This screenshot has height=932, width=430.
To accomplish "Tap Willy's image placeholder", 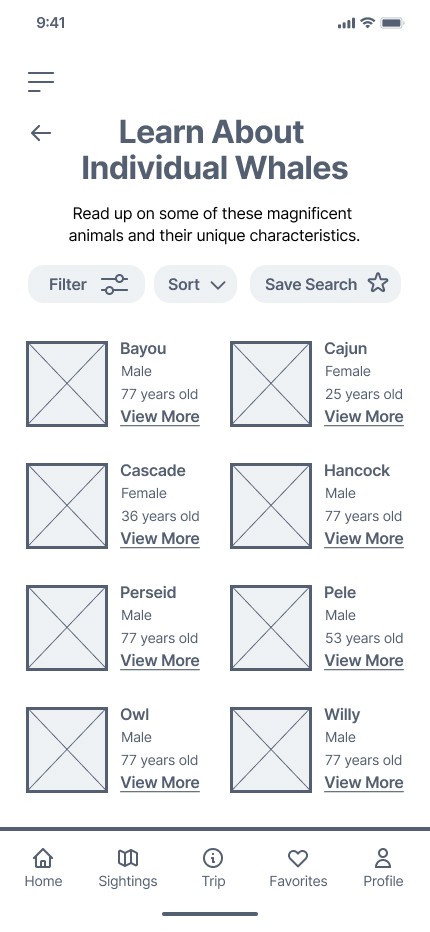I will (x=271, y=750).
